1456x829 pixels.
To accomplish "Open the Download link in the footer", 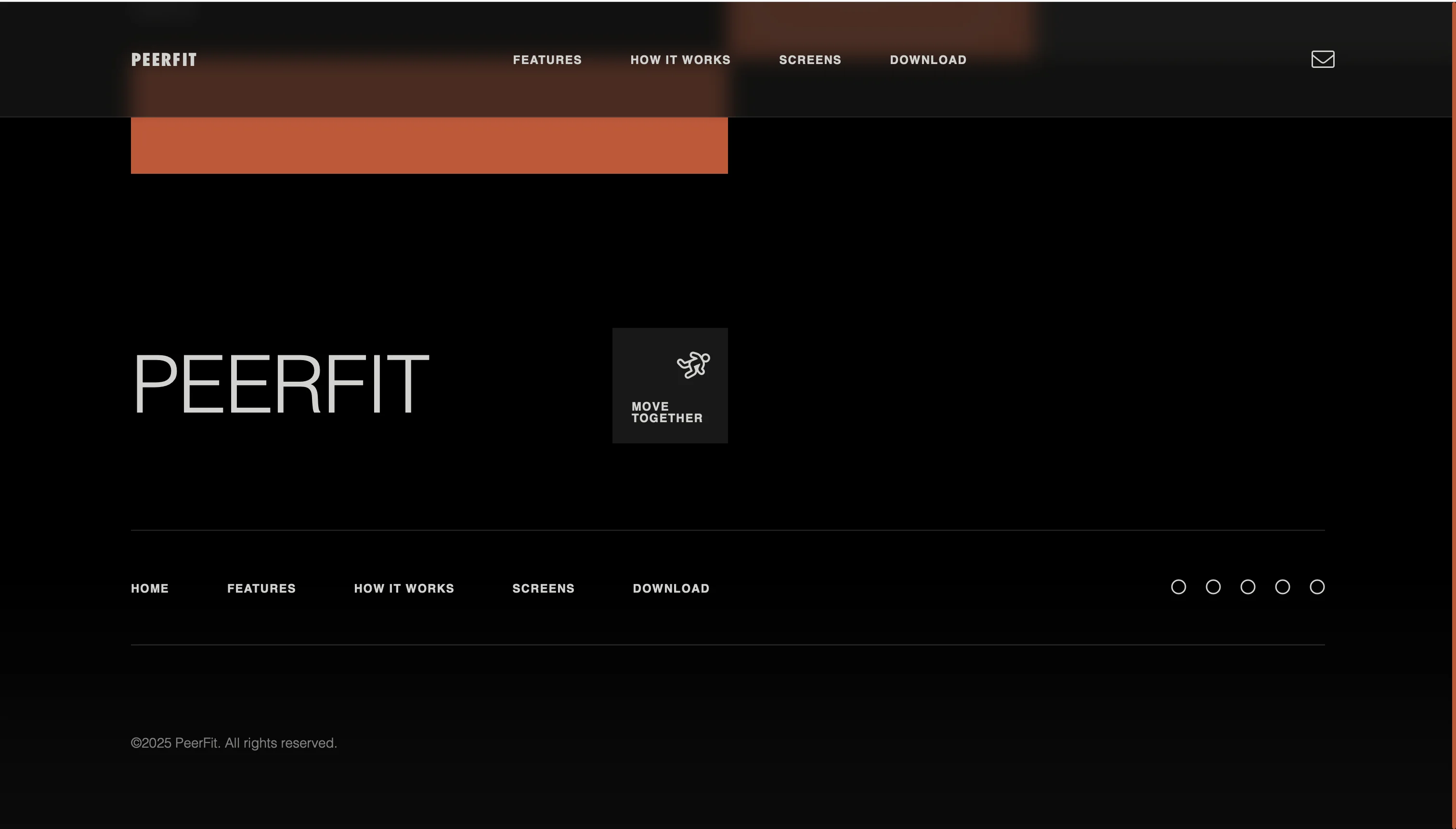I will pyautogui.click(x=671, y=588).
